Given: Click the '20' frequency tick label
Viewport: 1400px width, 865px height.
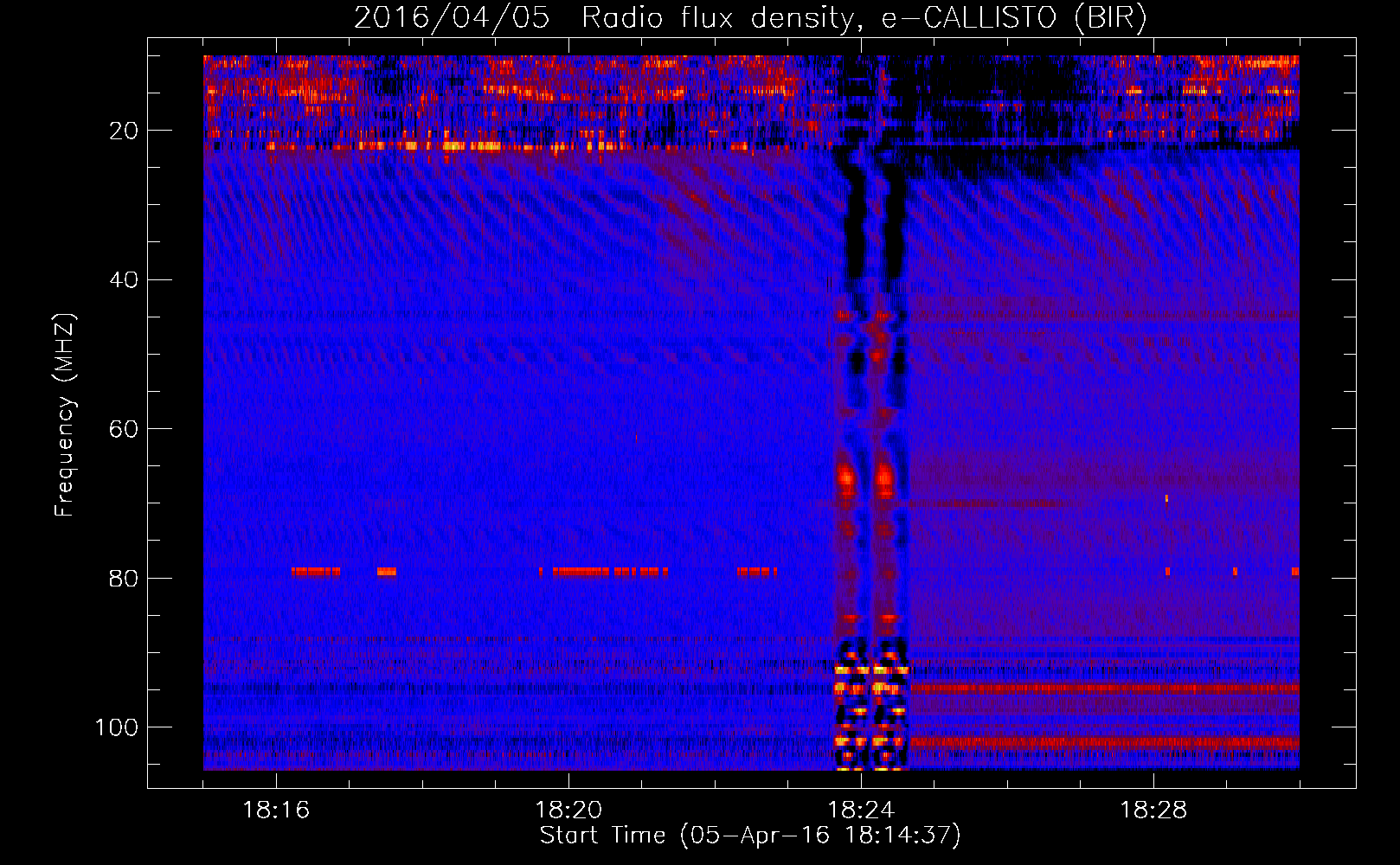Looking at the screenshot, I should click(x=124, y=131).
